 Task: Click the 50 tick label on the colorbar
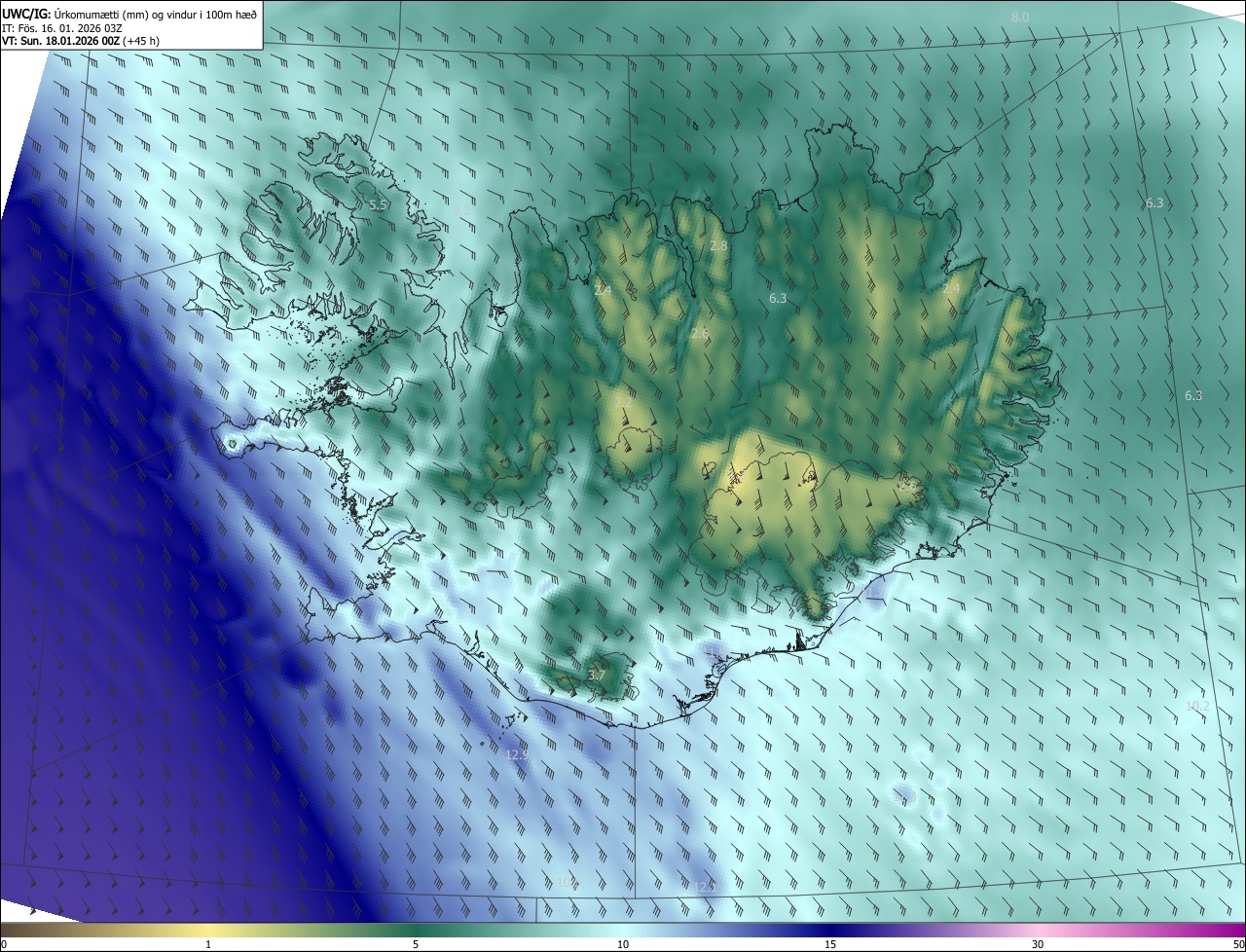point(1238,944)
